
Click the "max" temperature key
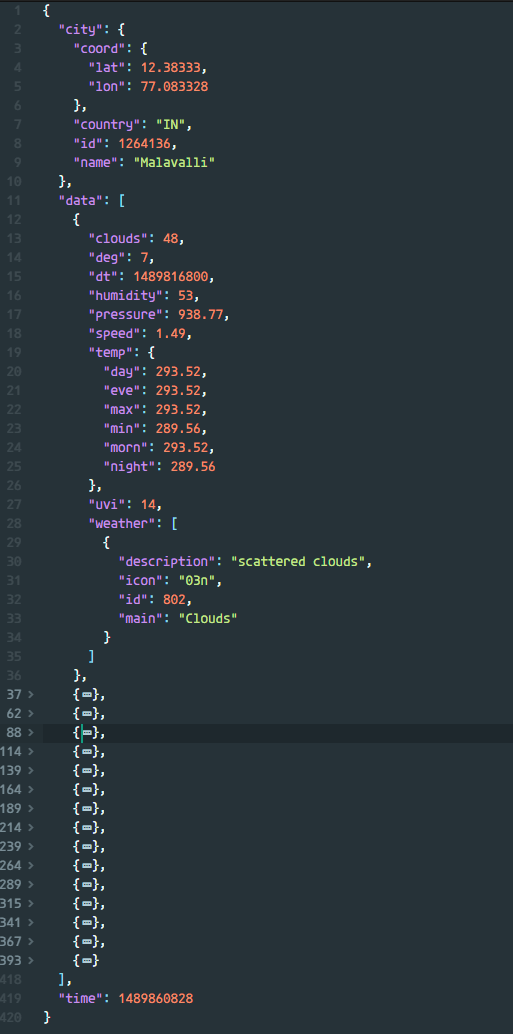125,410
